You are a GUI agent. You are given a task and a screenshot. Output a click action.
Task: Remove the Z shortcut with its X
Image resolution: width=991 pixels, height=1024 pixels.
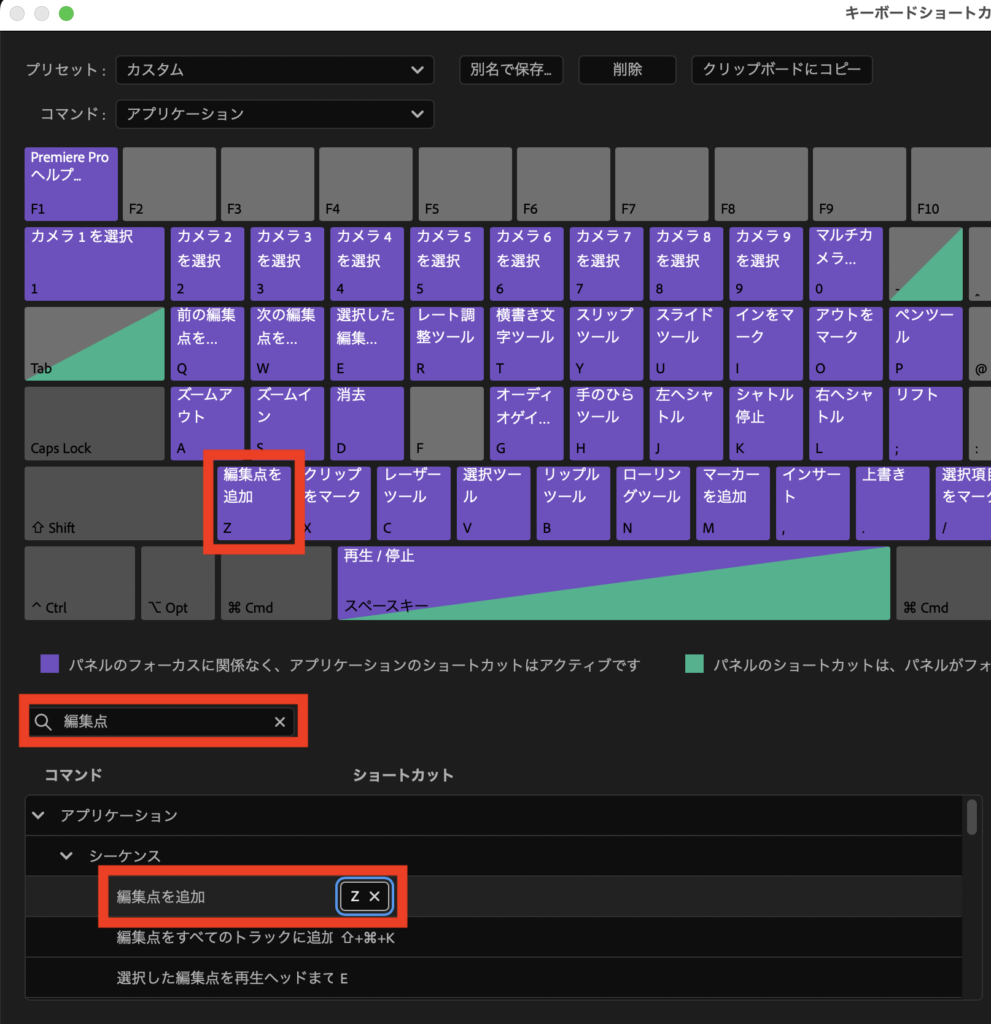(374, 897)
